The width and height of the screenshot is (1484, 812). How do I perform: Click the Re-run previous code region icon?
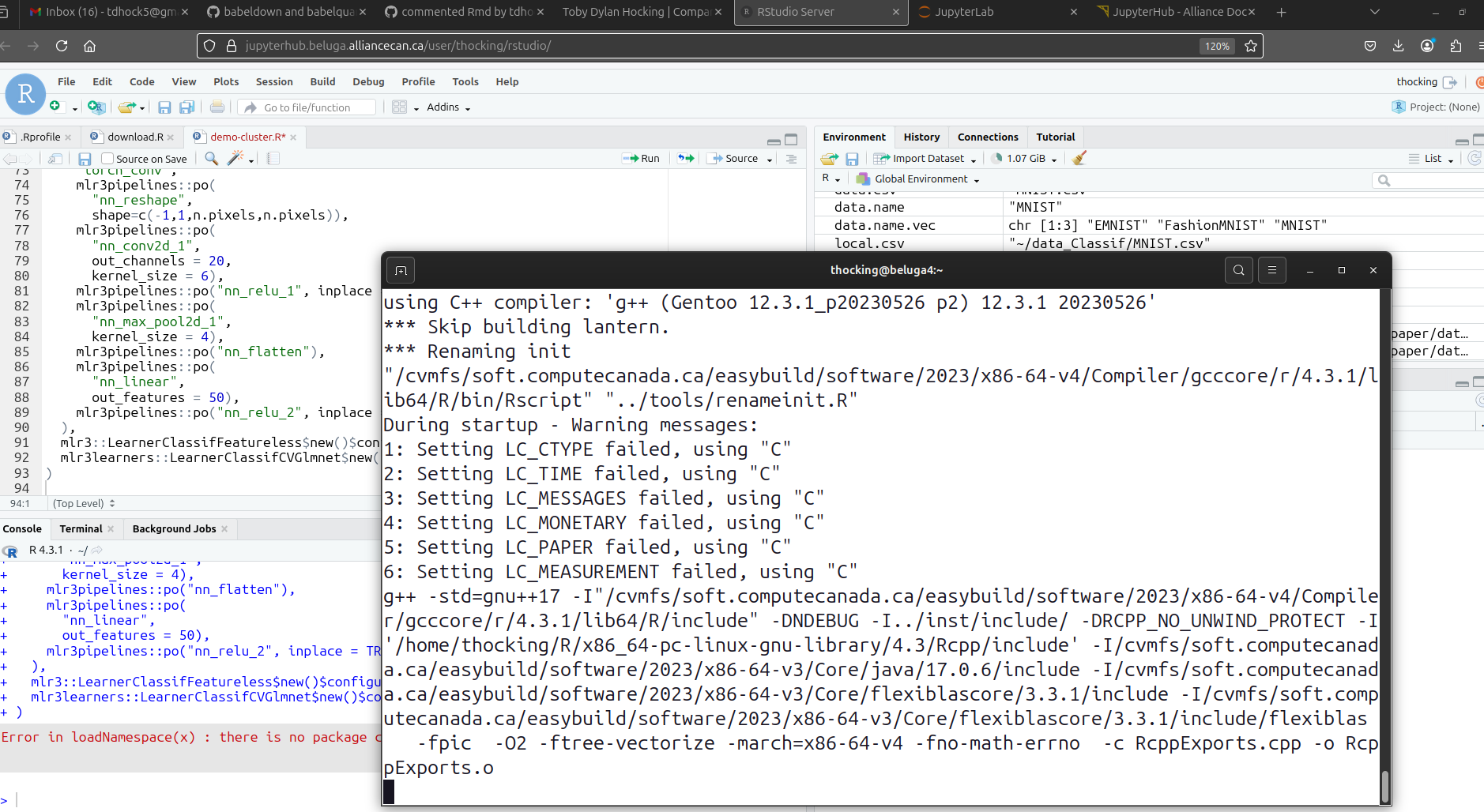pos(686,159)
